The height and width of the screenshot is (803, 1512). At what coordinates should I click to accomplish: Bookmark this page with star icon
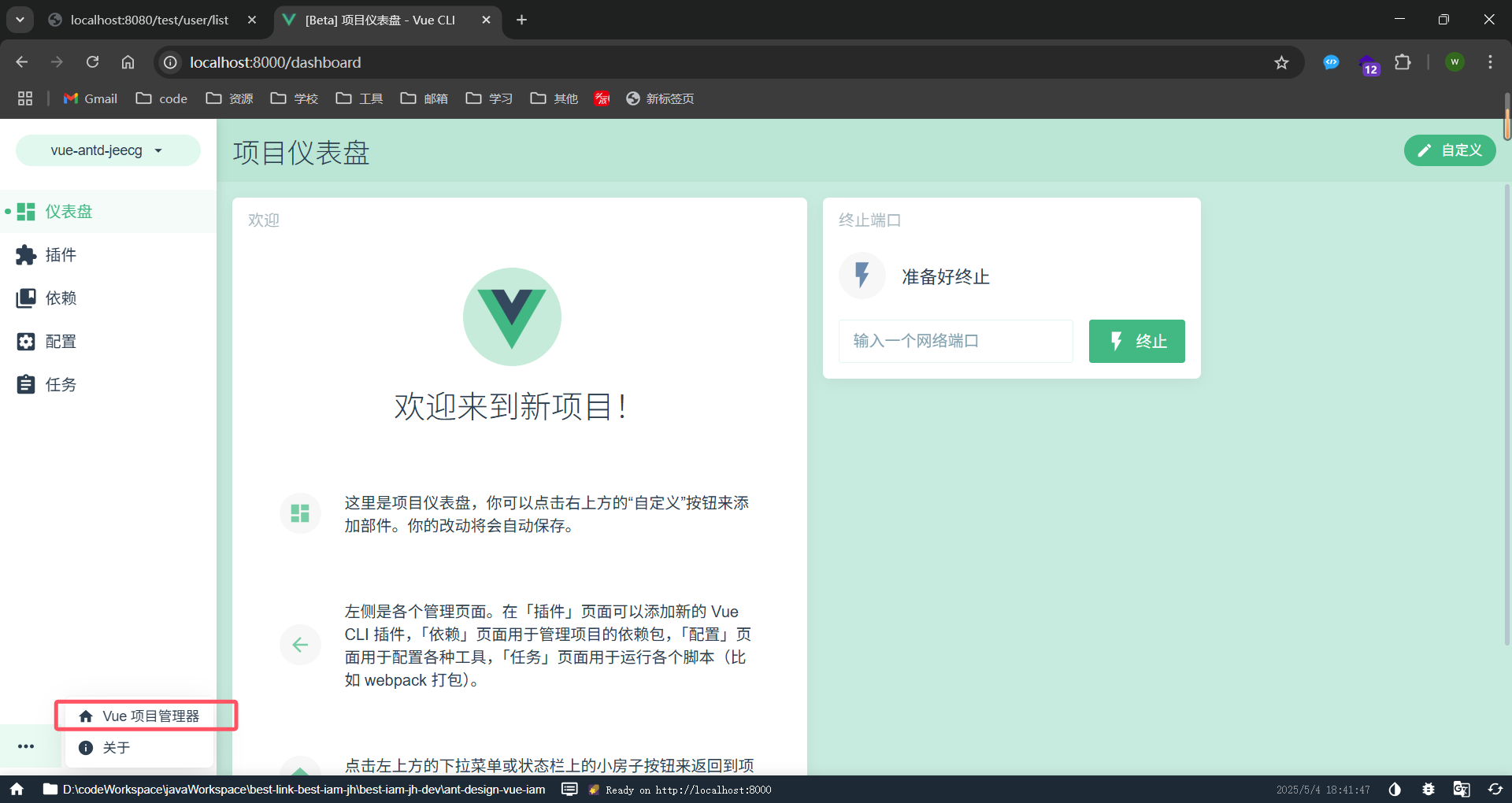click(1281, 62)
